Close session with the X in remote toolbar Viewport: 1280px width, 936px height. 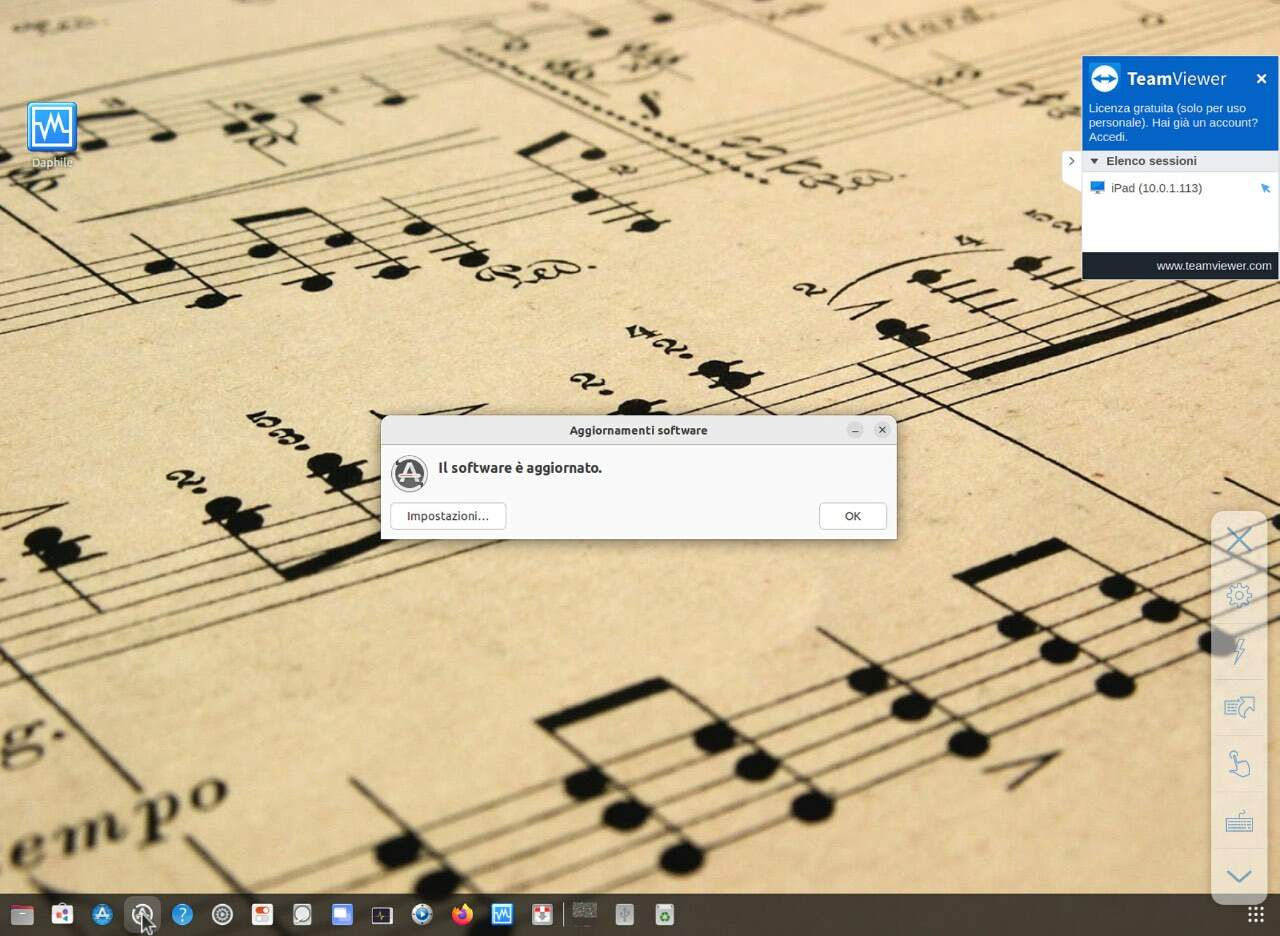[1239, 540]
